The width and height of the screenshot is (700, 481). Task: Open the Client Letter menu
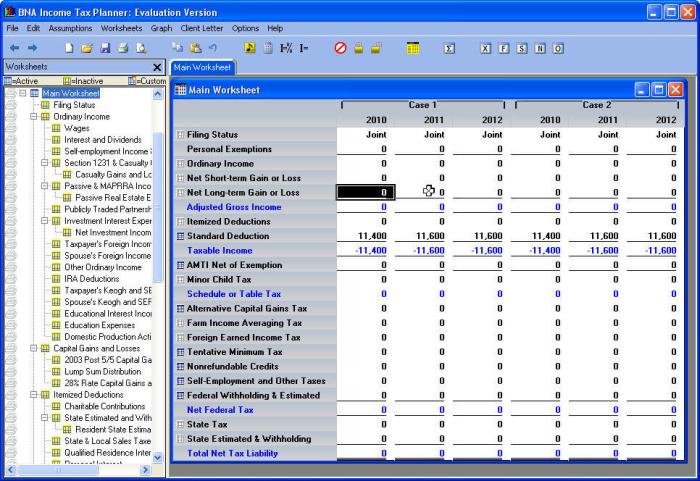(202, 28)
